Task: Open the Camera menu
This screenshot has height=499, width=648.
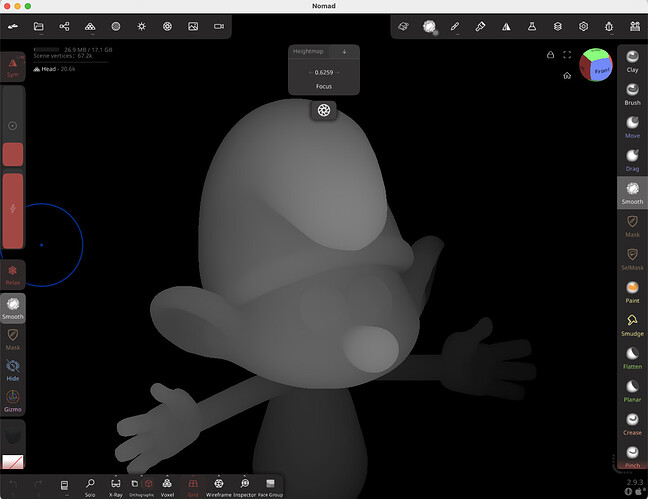Action: (219, 26)
